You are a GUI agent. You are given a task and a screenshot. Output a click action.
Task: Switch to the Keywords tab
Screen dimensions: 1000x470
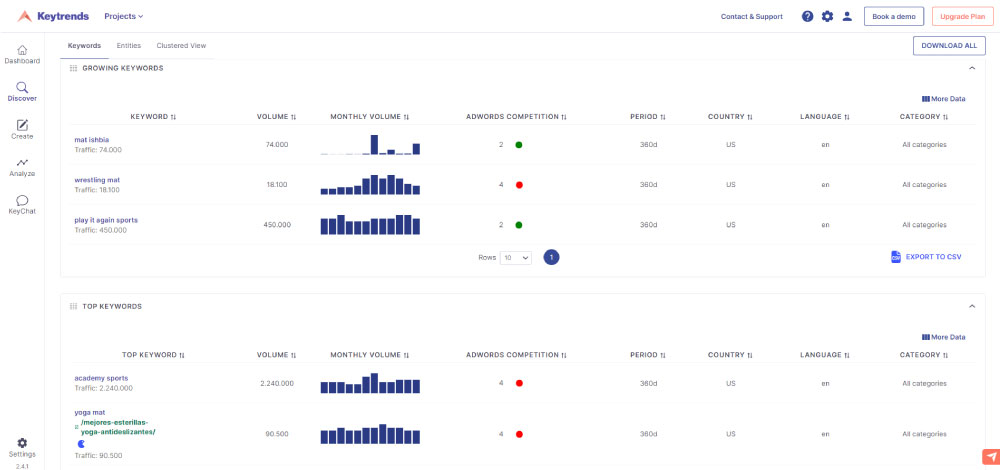tap(84, 46)
